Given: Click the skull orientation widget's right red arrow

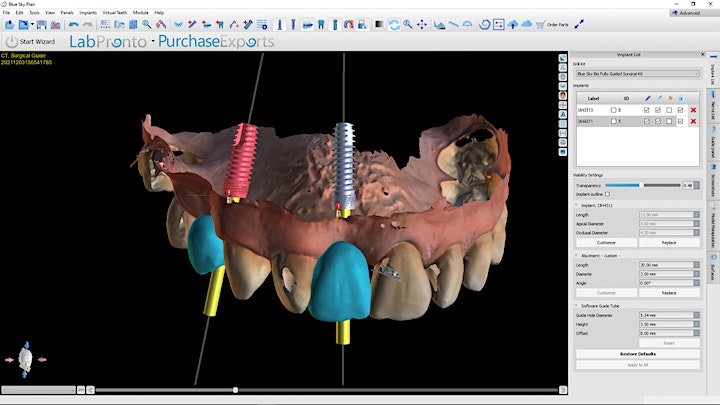Looking at the screenshot, I should (42, 360).
